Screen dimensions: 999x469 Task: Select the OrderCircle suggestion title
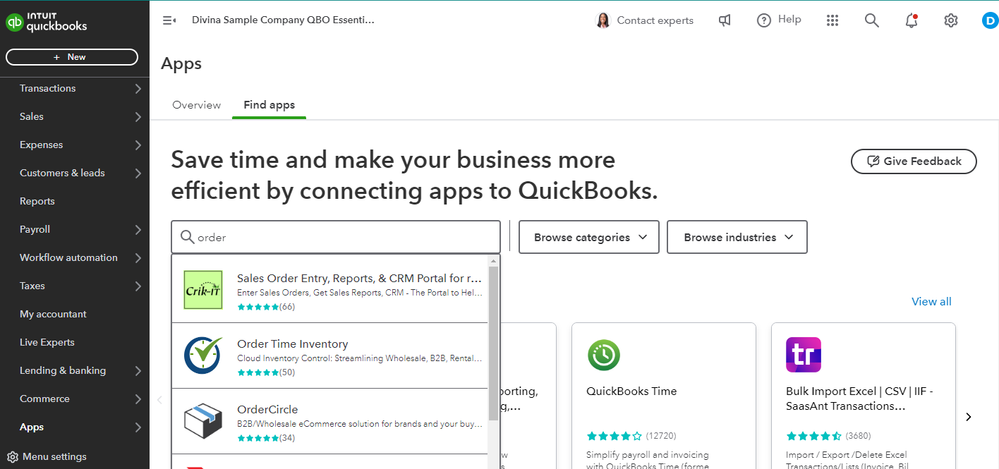[267, 410]
